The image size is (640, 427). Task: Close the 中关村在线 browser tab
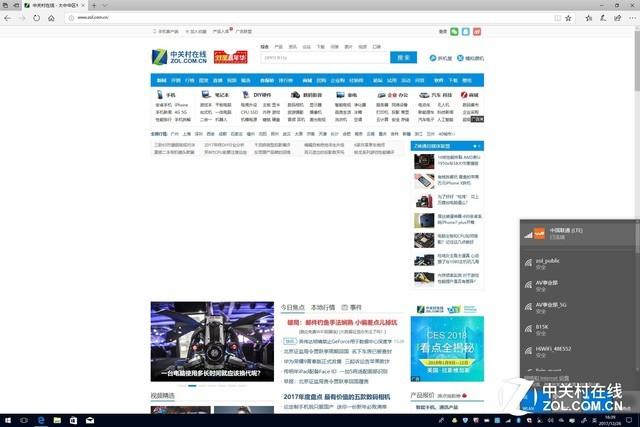[x=83, y=5]
